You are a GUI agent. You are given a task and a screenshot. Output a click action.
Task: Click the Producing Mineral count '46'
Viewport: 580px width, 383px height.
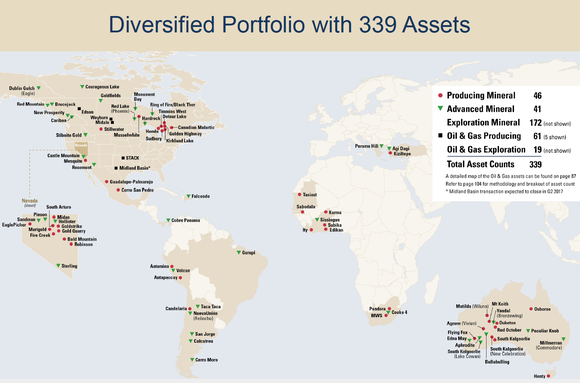coord(537,95)
